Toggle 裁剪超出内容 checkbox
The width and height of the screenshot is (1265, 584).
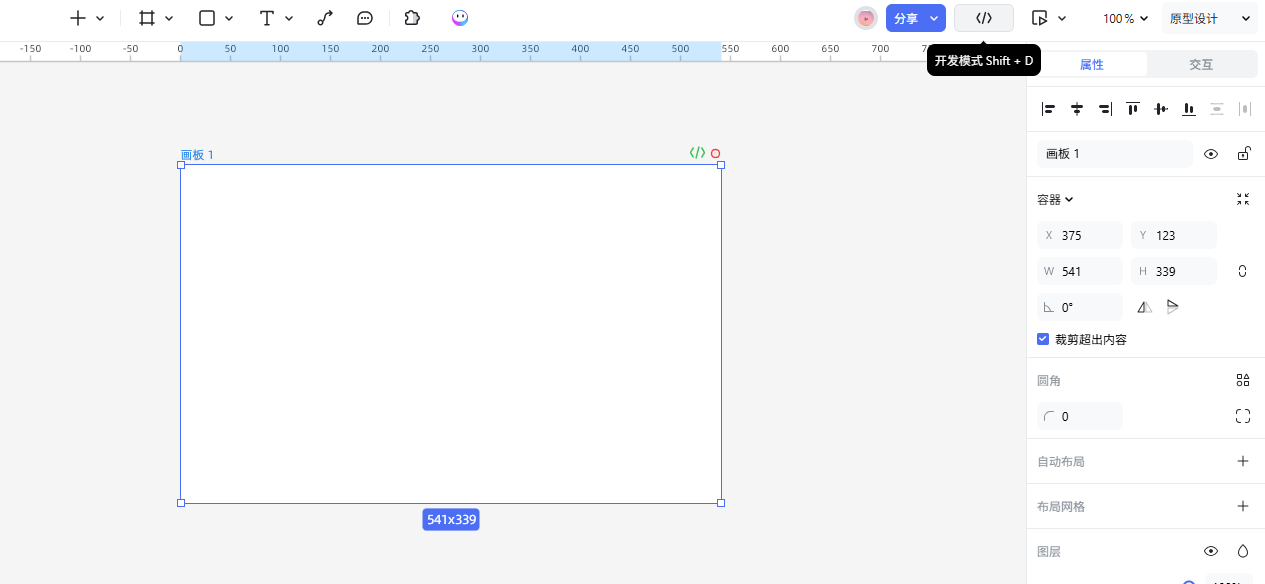point(1043,340)
